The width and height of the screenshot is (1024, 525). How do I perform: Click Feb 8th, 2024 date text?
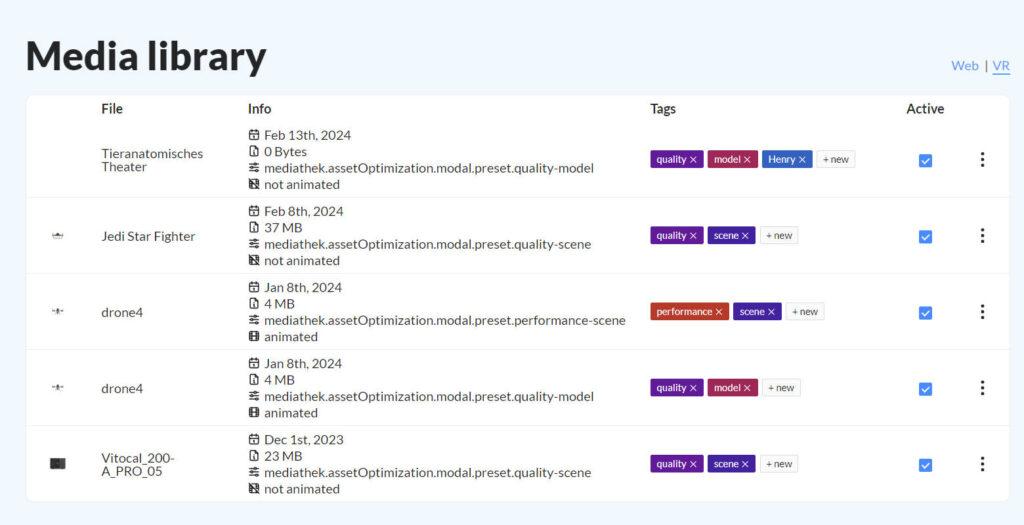click(x=304, y=211)
